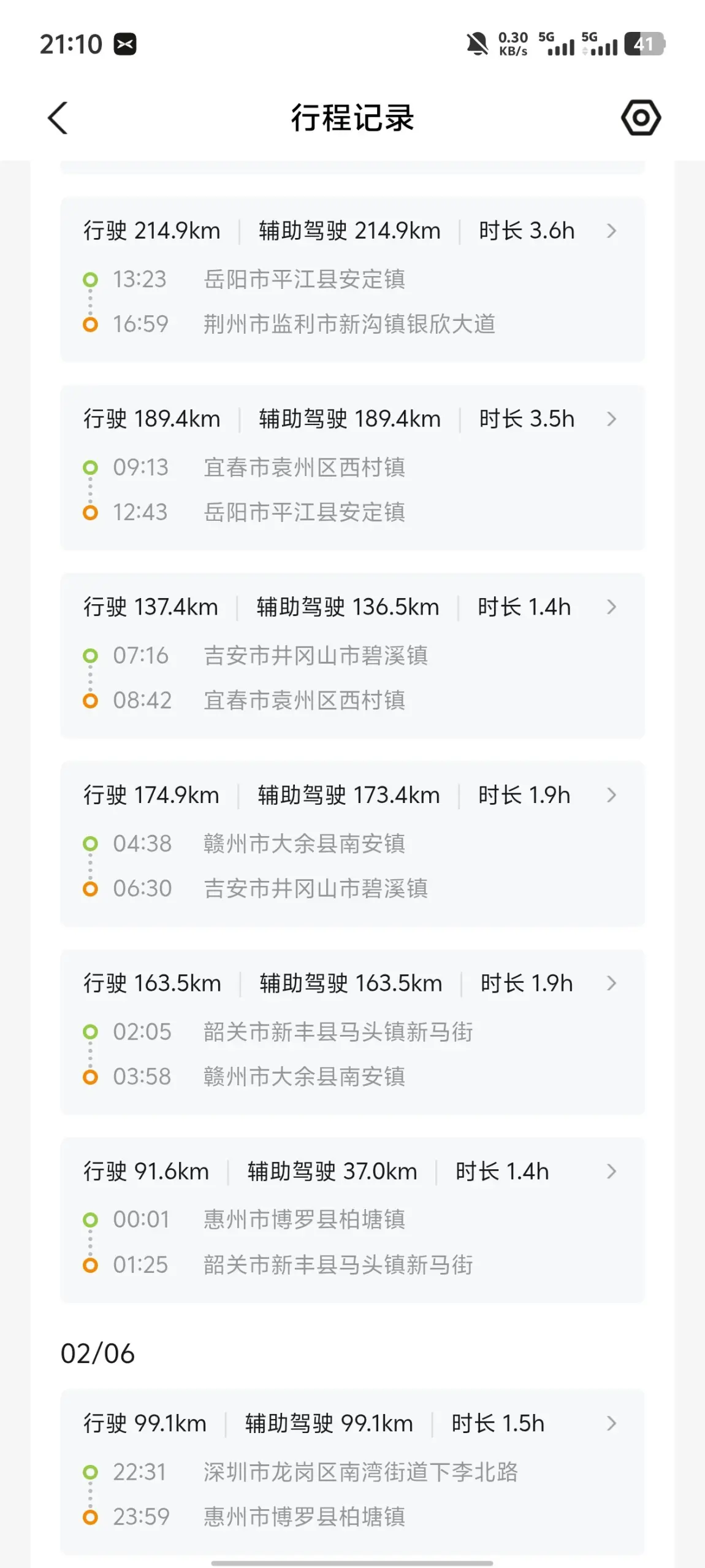The height and width of the screenshot is (1568, 705).
Task: Tap the bottom home gesture bar
Action: [x=352, y=1562]
